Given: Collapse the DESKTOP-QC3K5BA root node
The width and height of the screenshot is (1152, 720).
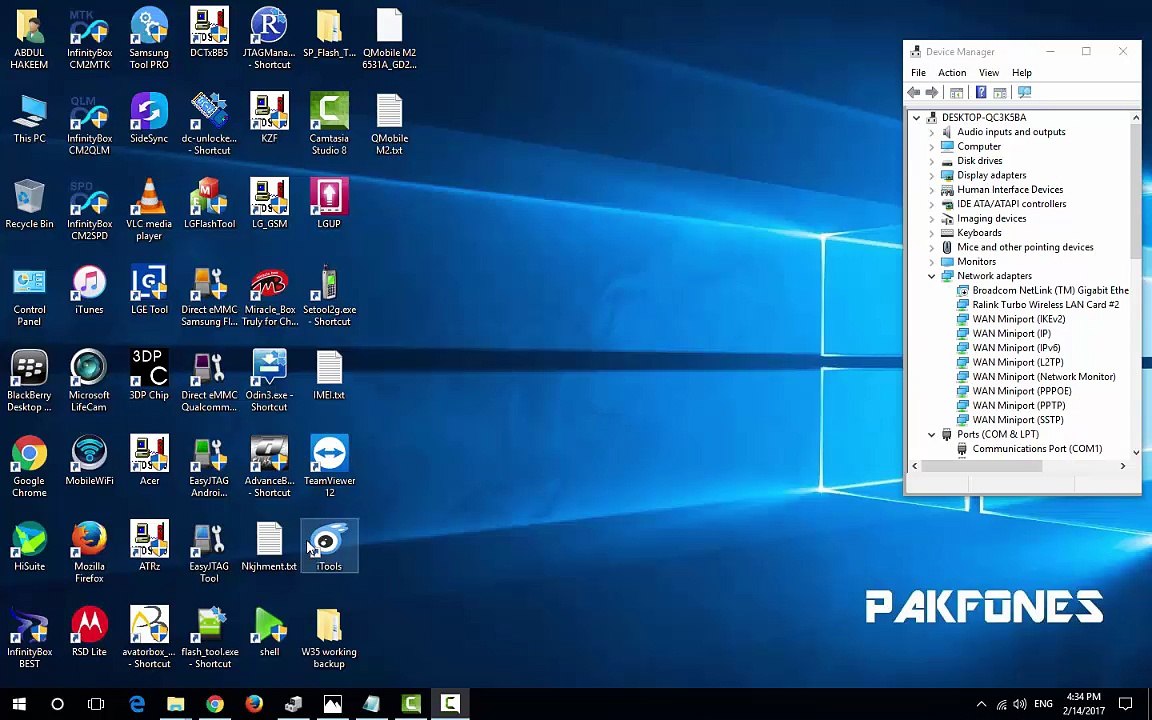Looking at the screenshot, I should (x=916, y=118).
